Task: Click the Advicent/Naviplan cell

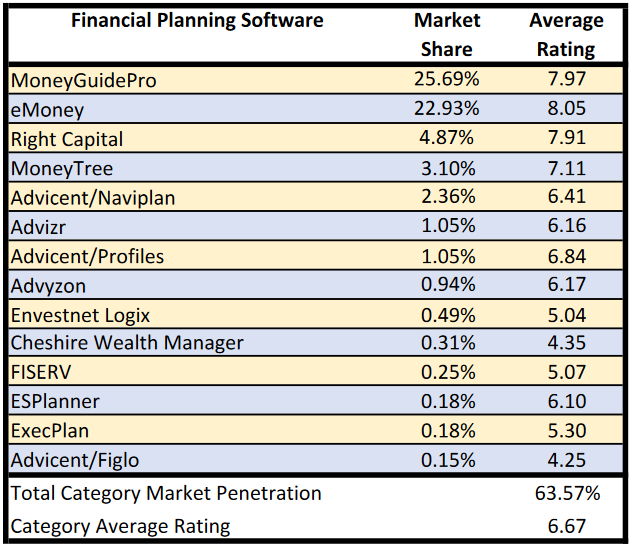Action: coord(93,197)
